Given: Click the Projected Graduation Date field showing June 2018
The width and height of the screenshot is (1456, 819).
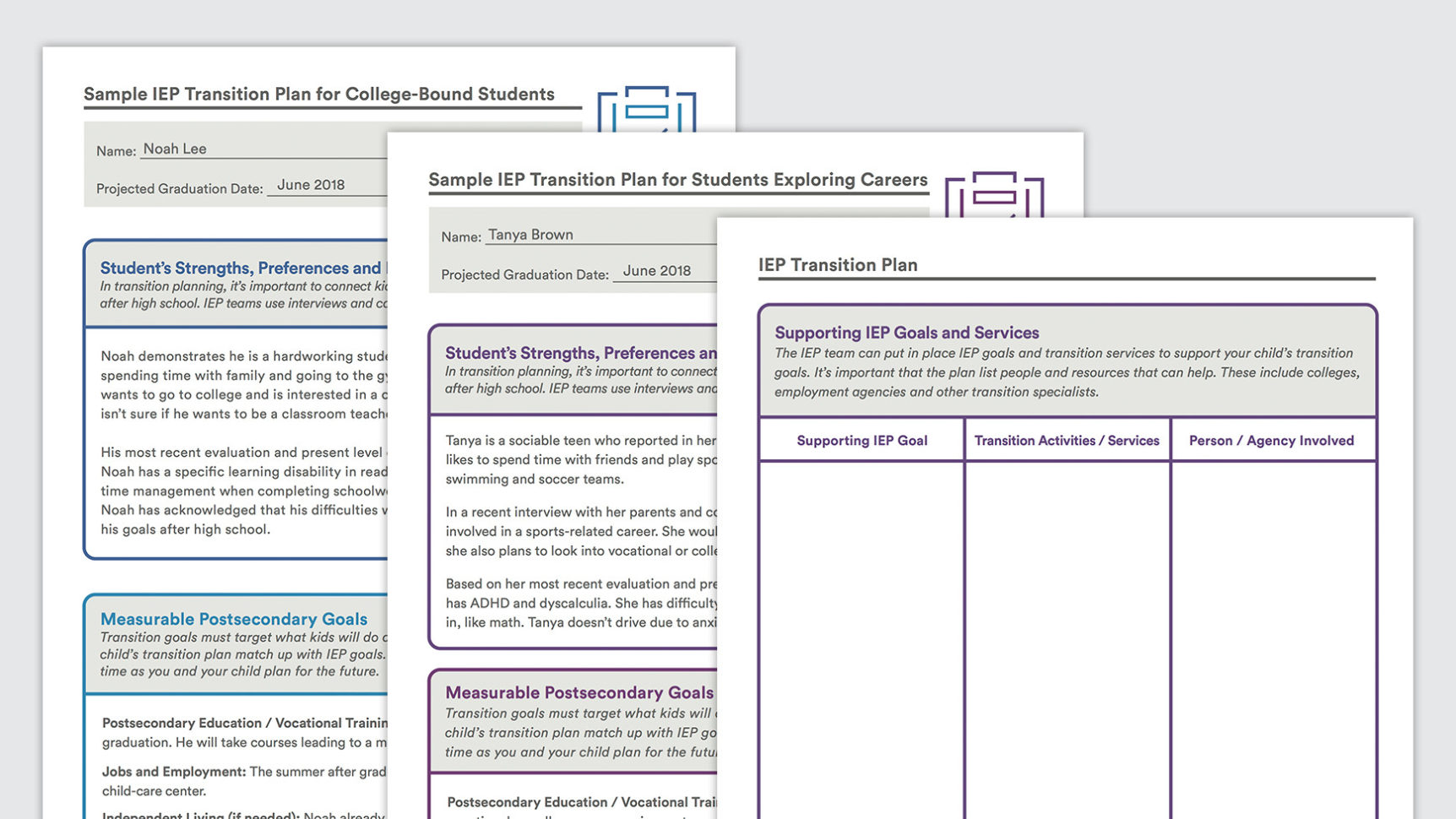Looking at the screenshot, I should coord(309,184).
